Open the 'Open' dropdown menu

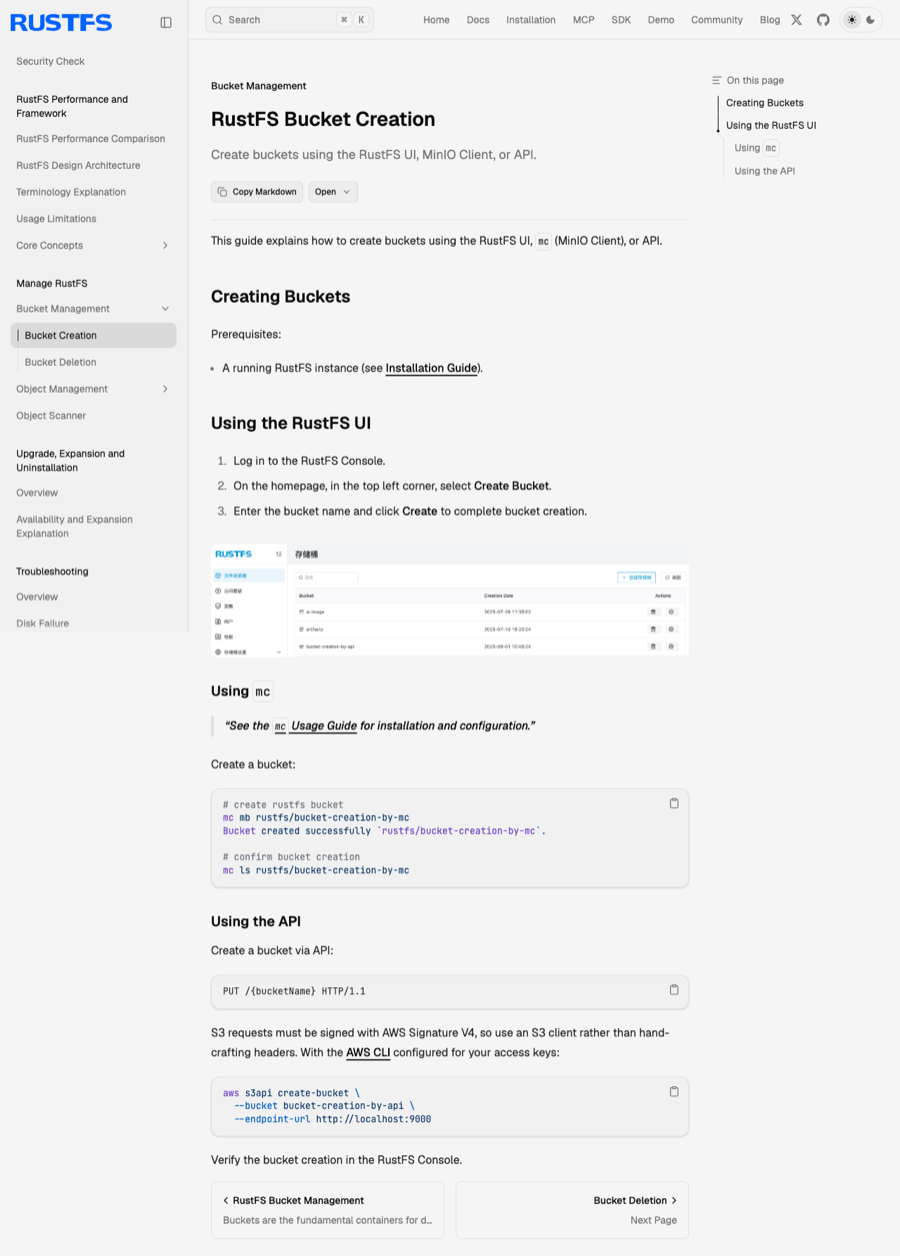[x=333, y=192]
